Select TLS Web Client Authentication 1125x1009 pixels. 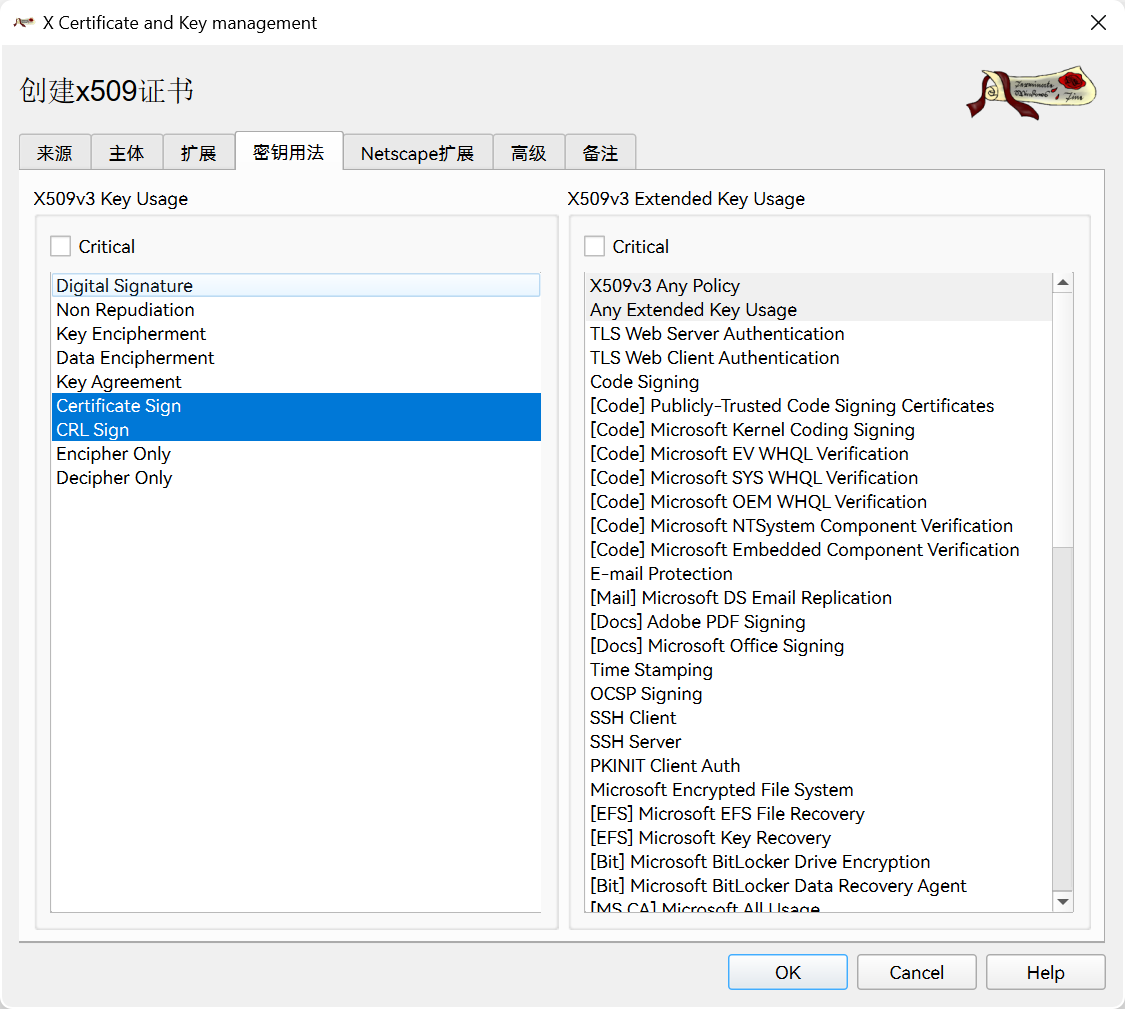[x=819, y=357]
